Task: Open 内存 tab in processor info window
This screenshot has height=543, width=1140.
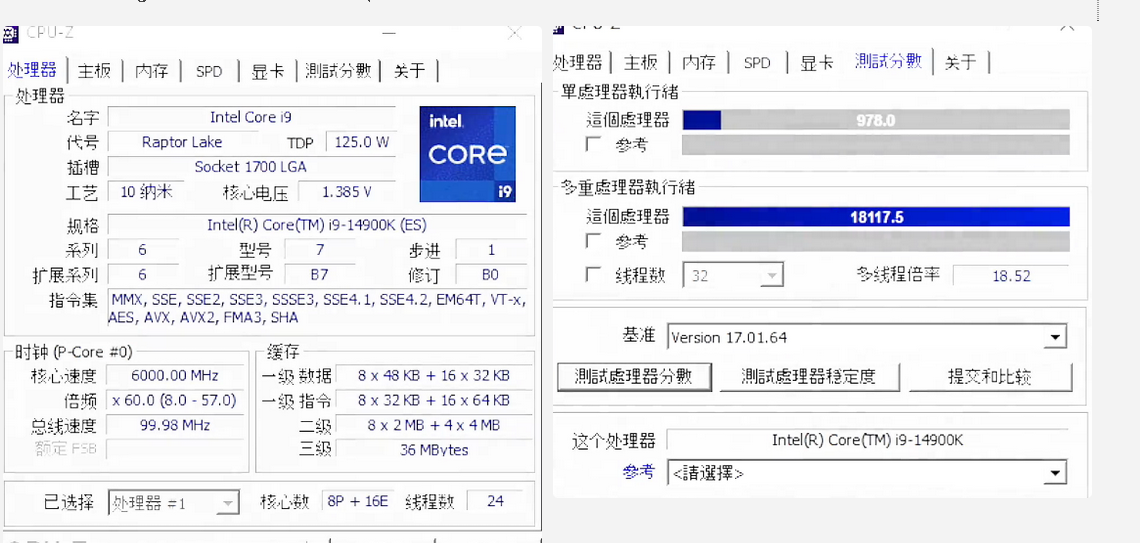Action: (x=152, y=71)
